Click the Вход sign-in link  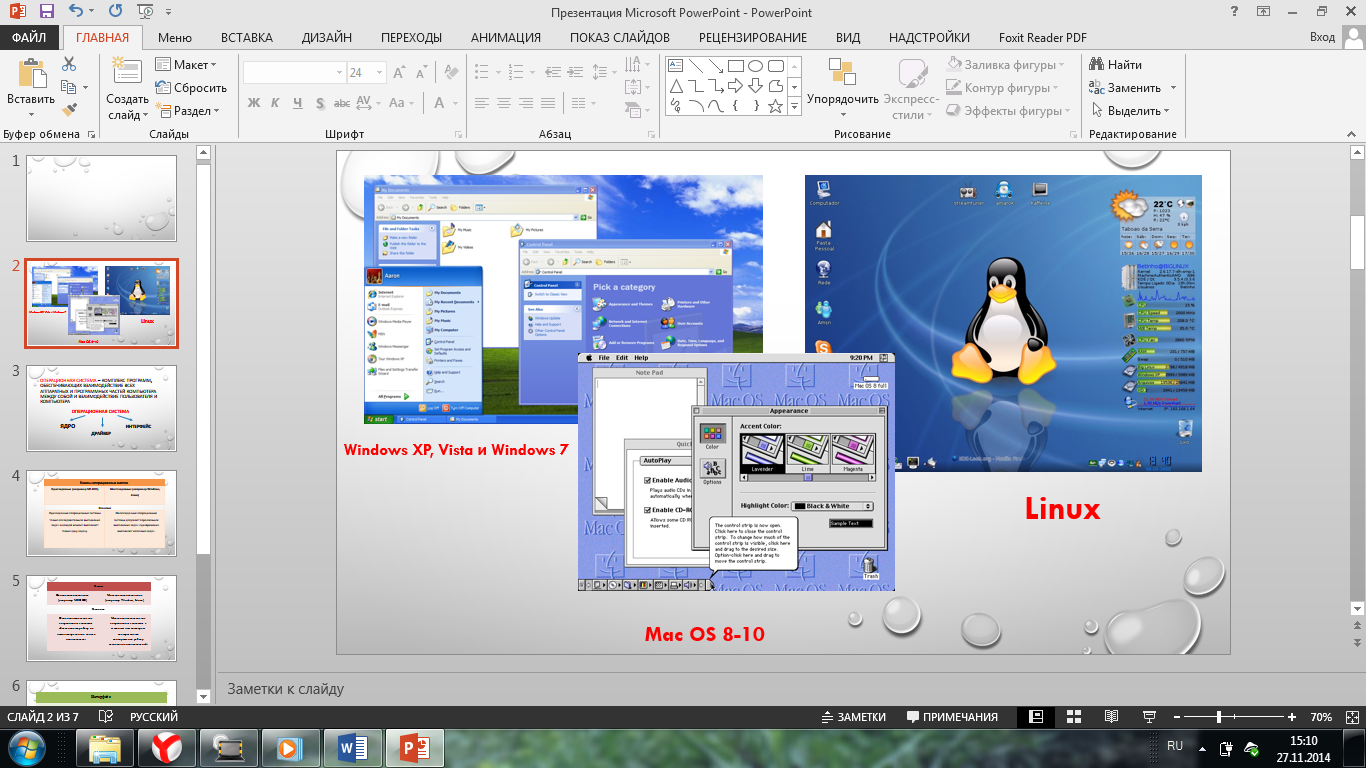click(1322, 37)
